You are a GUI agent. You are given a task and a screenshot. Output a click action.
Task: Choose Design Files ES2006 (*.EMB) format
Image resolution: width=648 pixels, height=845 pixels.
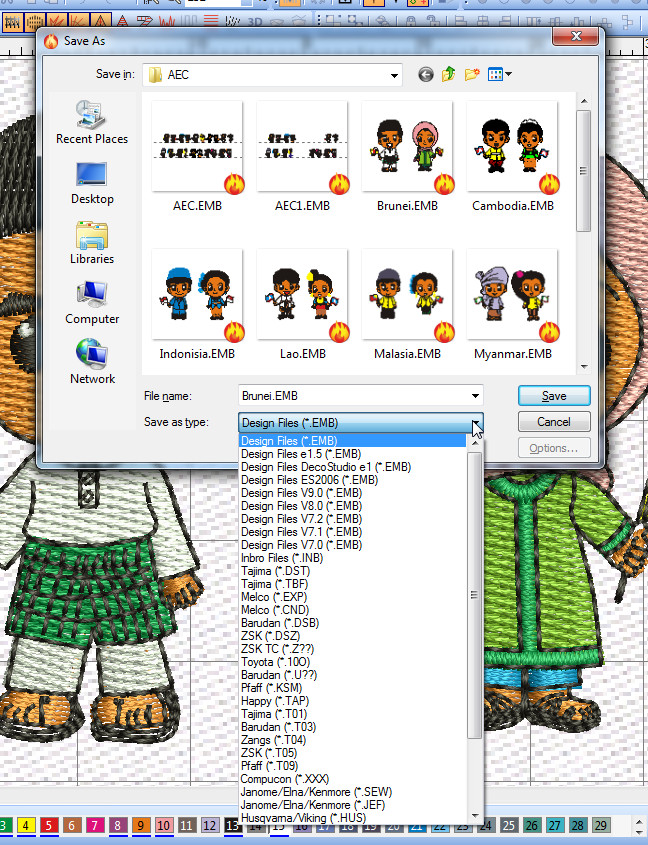tap(353, 480)
